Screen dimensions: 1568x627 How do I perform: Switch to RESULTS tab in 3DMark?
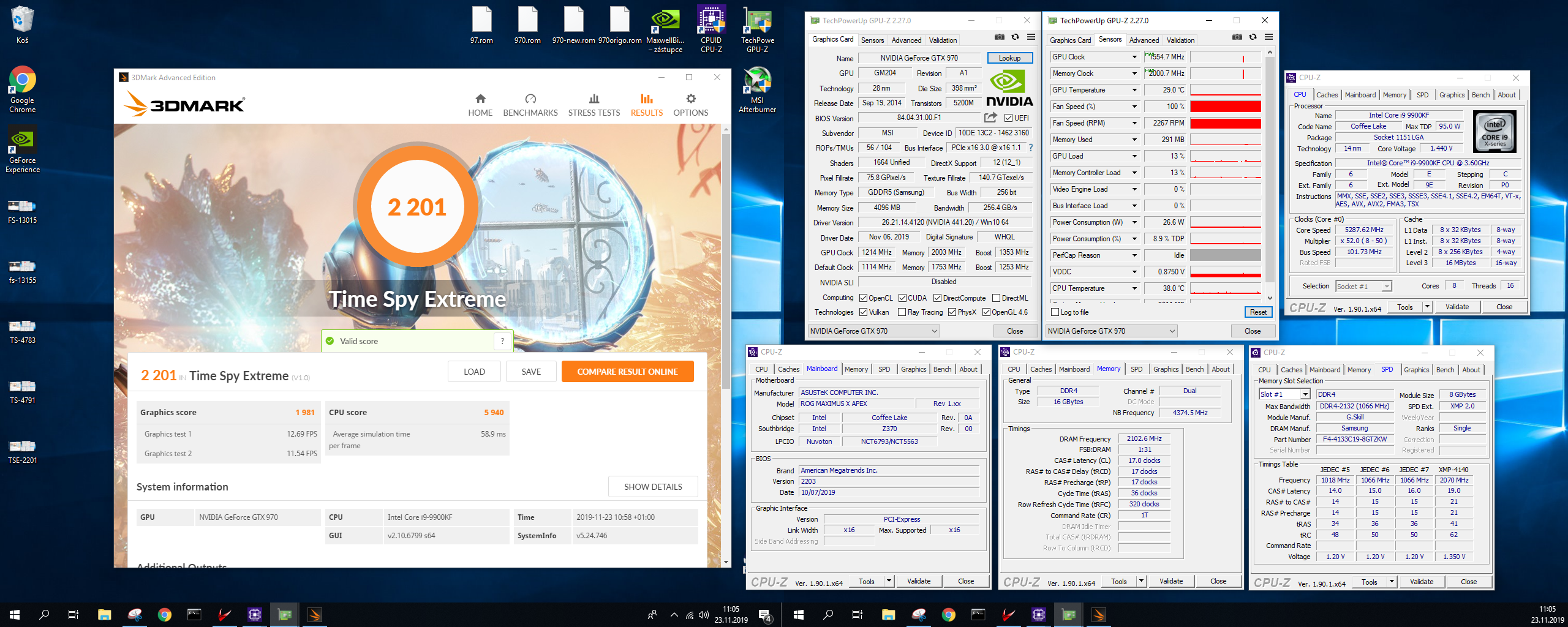tap(647, 105)
